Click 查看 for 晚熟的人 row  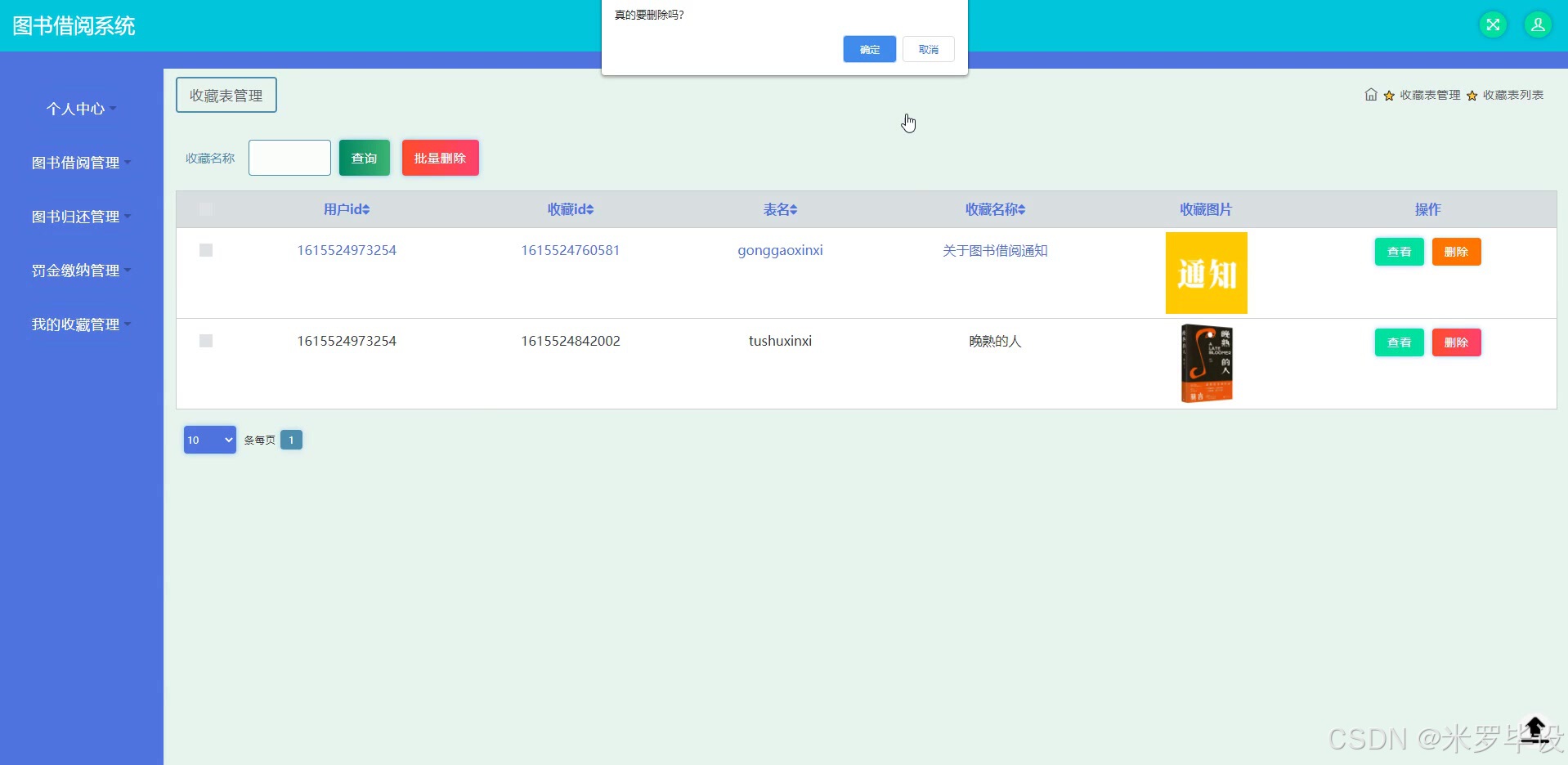1400,342
